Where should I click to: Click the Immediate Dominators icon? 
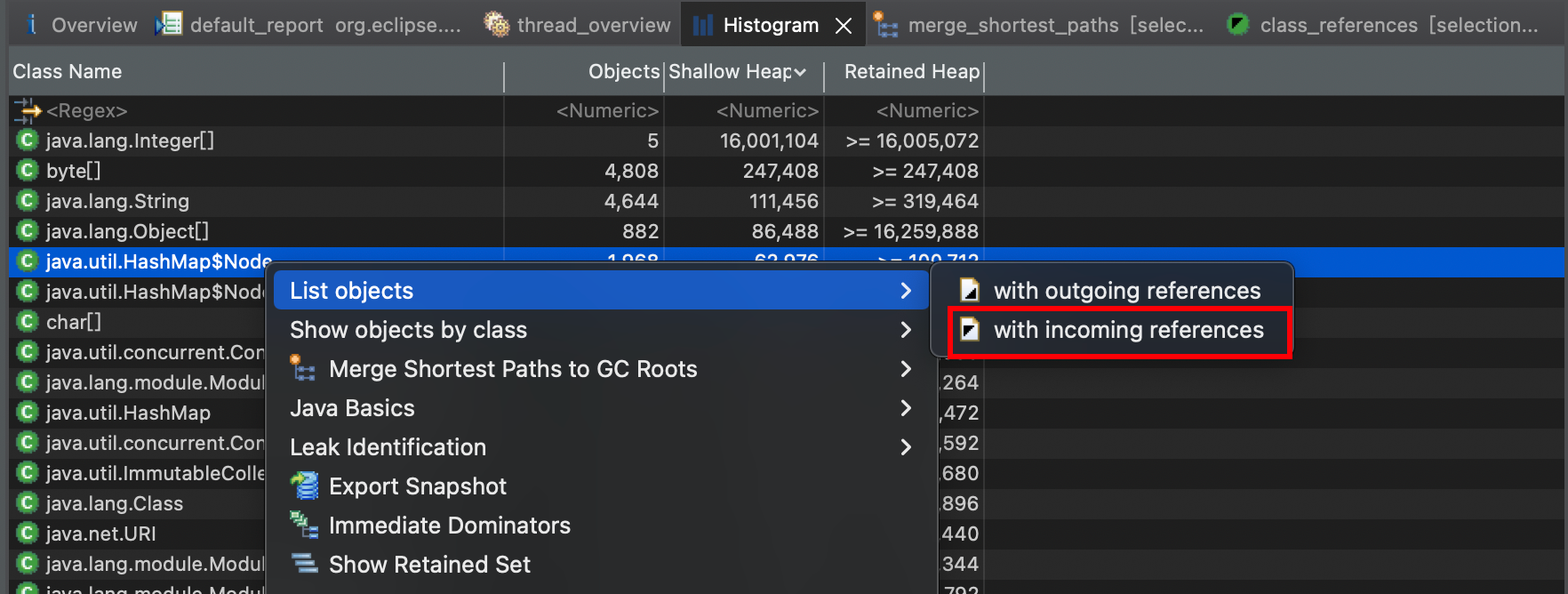(x=304, y=525)
